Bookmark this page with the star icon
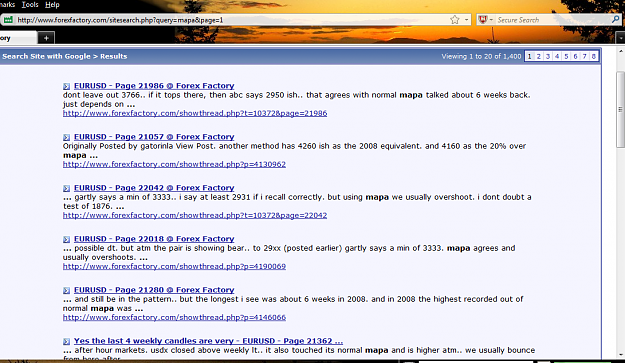The image size is (625, 363). [454, 20]
